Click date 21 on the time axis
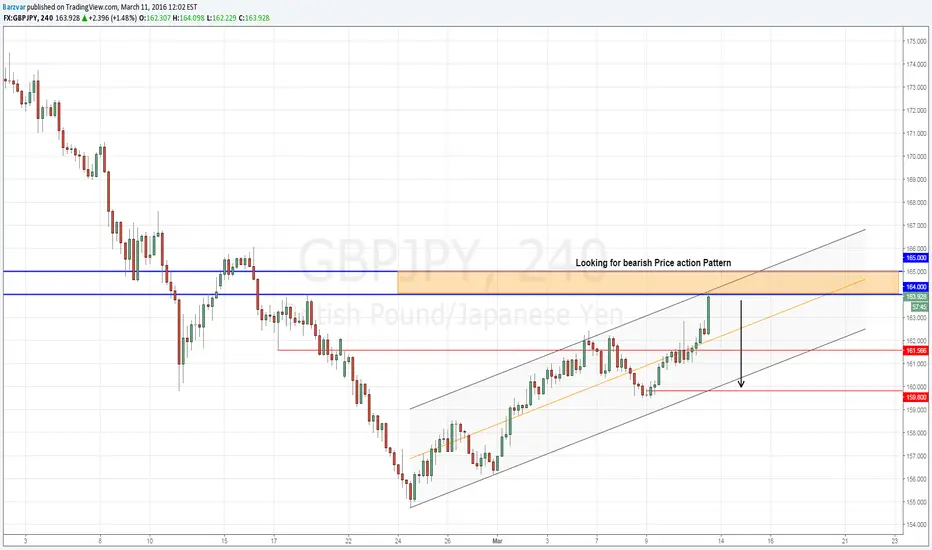Image resolution: width=932 pixels, height=550 pixels. pyautogui.click(x=845, y=541)
